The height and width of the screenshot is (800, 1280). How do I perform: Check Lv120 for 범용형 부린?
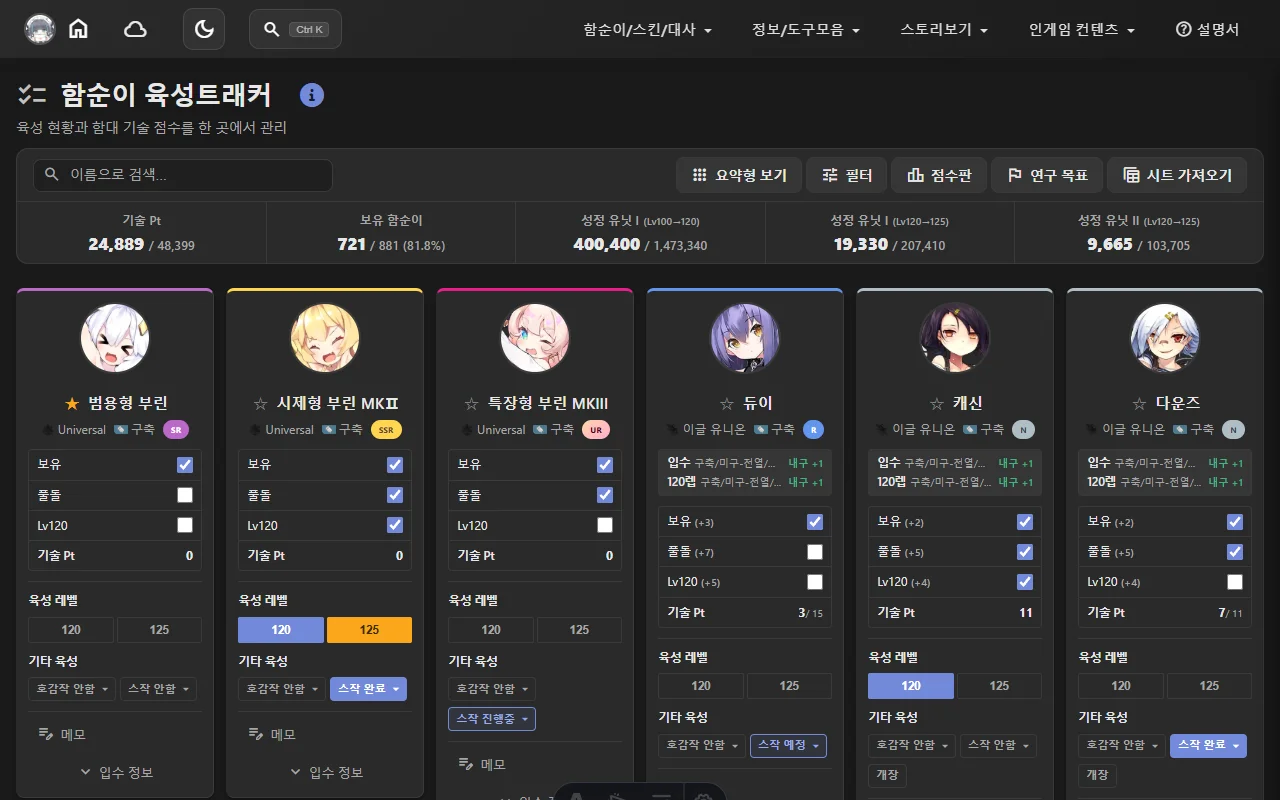(185, 525)
